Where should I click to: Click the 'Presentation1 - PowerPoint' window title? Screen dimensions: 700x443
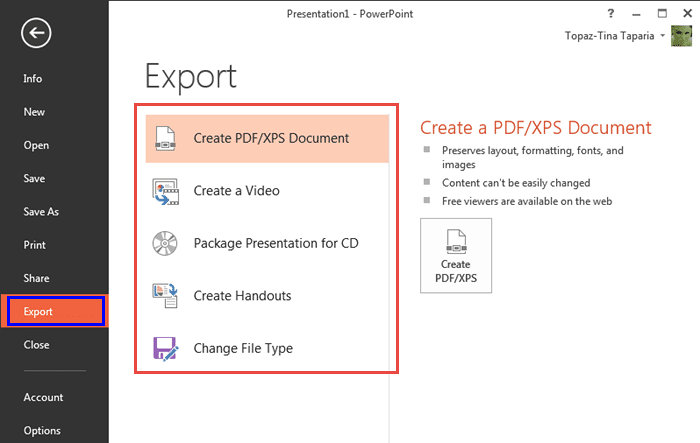[x=350, y=14]
